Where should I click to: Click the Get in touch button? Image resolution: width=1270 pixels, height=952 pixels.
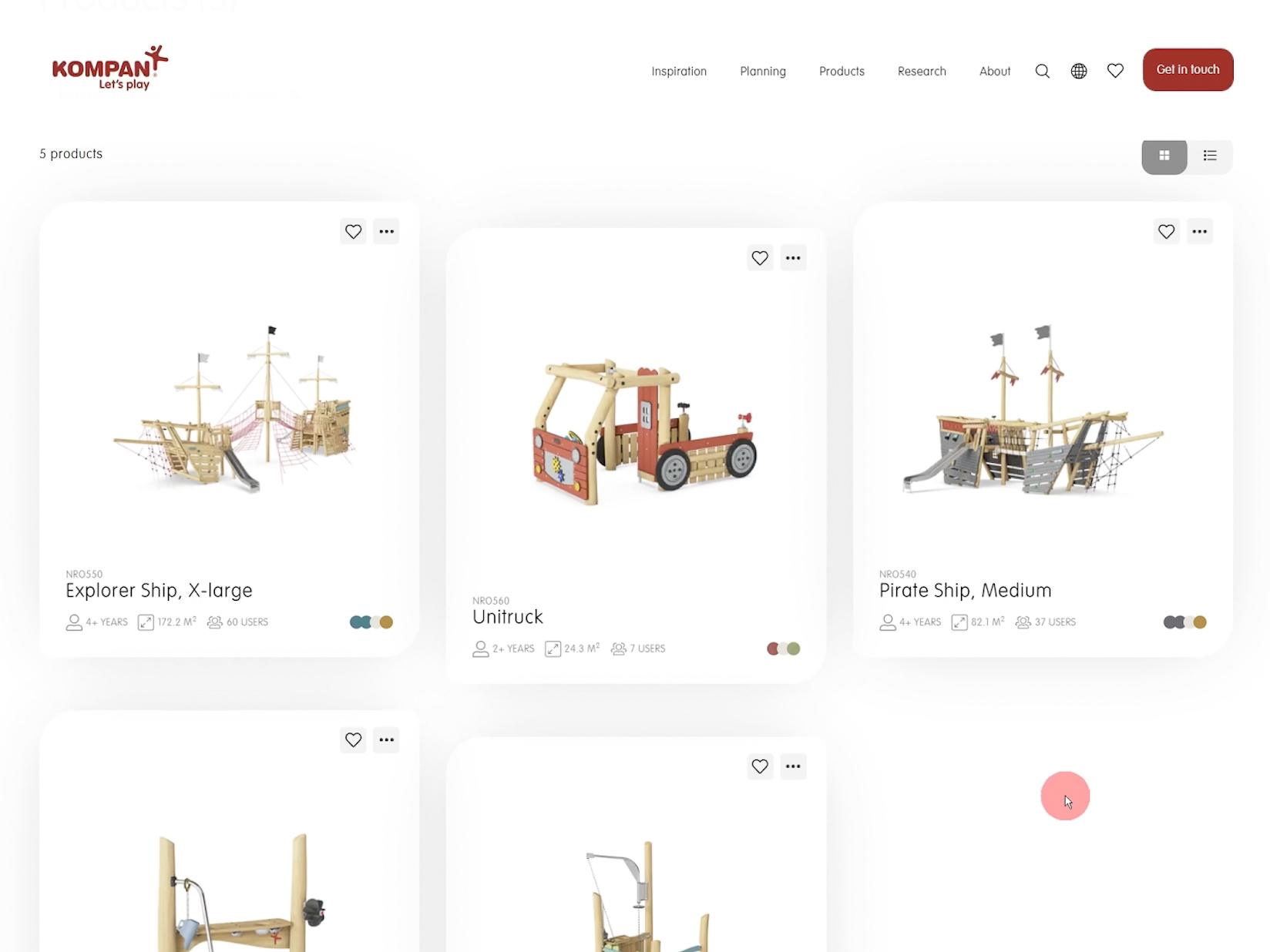click(x=1188, y=69)
